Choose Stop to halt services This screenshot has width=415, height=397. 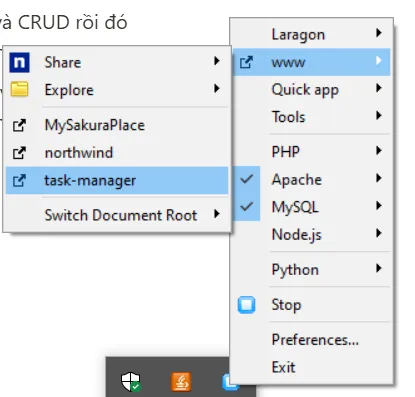click(x=311, y=305)
